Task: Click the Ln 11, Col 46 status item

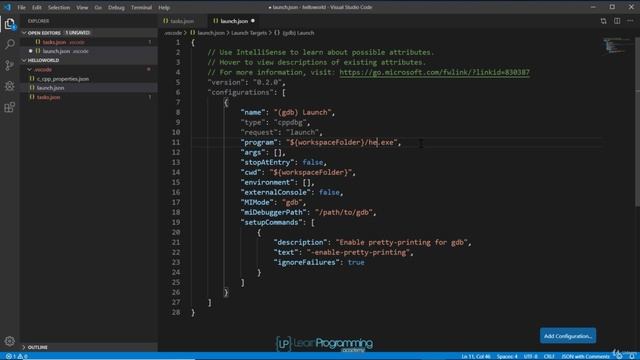Action: point(476,356)
